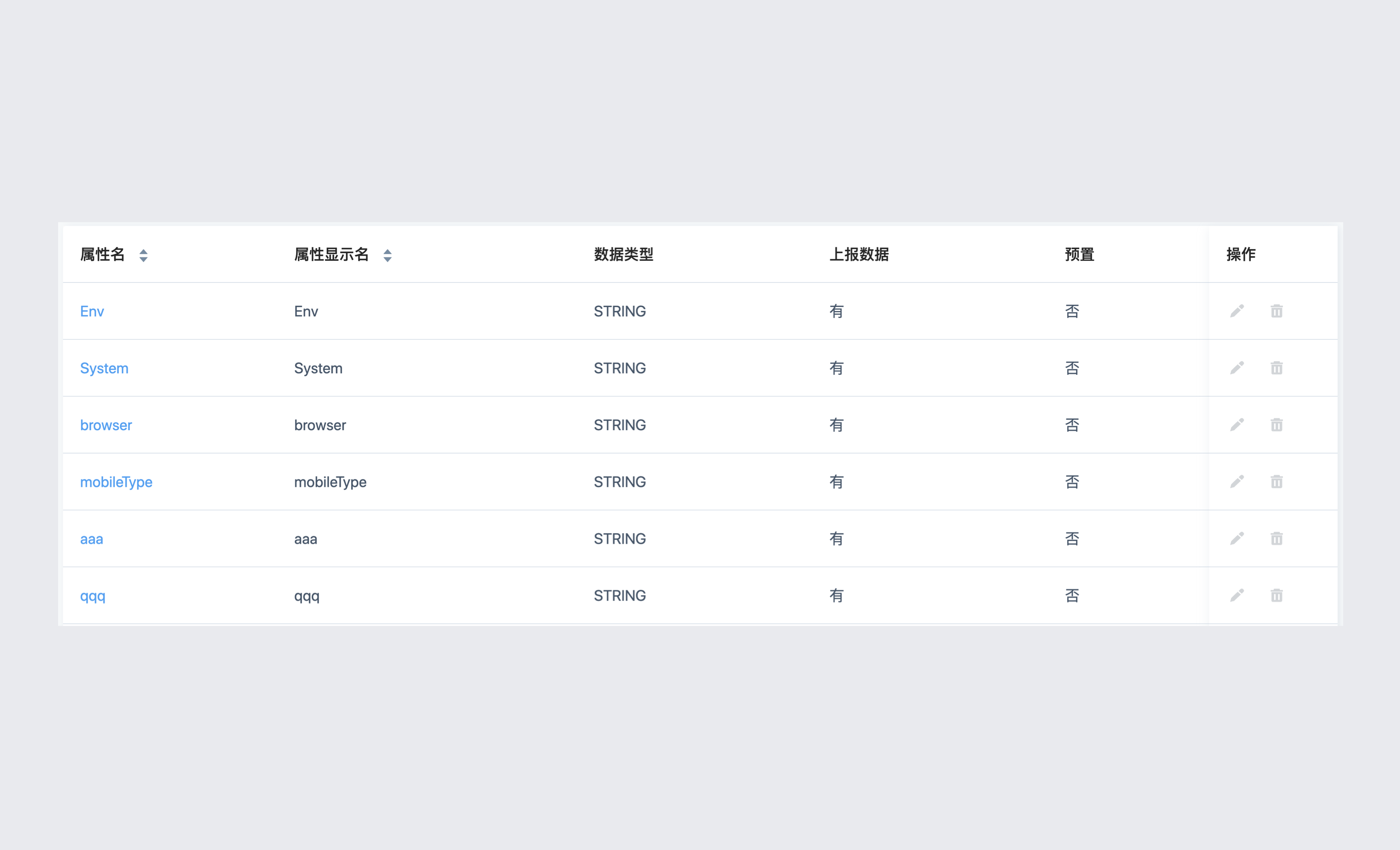This screenshot has width=1400, height=850.
Task: Sort the table by 属性显示名 column
Action: point(388,255)
